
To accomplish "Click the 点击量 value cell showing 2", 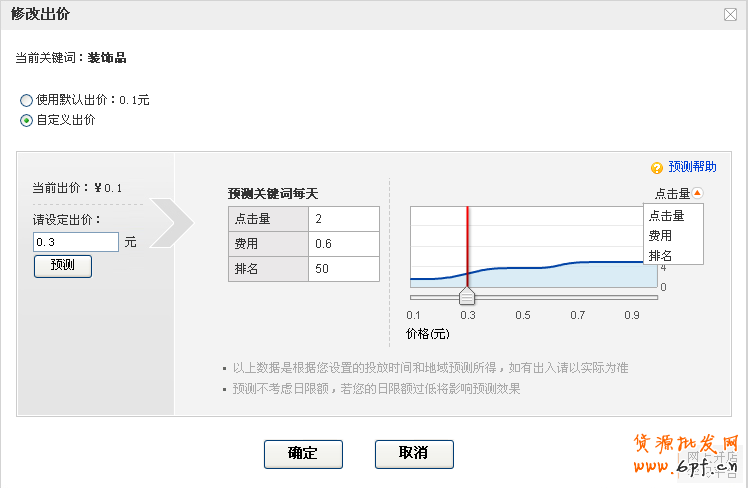I will click(343, 219).
